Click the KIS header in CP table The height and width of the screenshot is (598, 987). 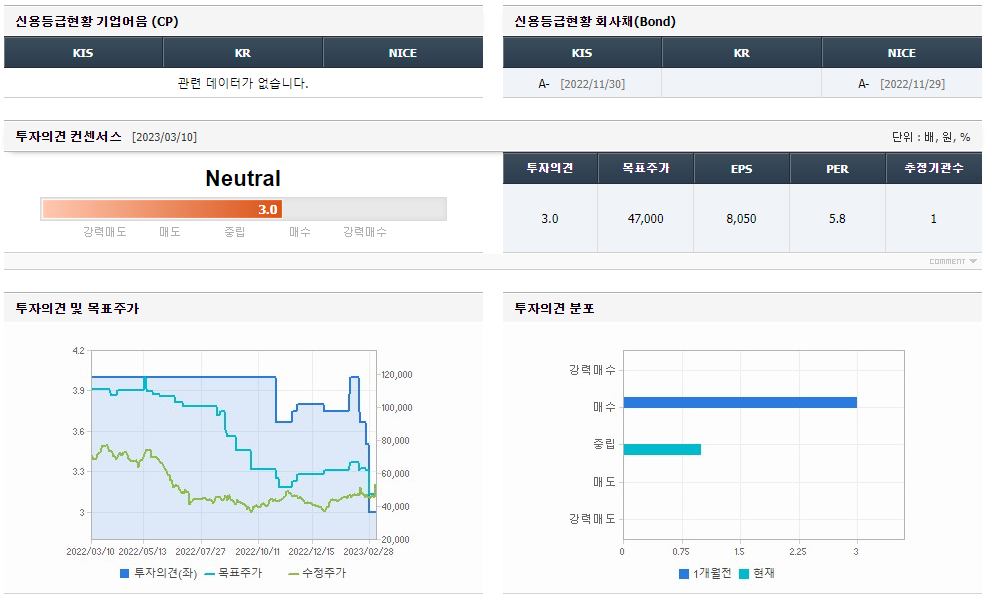tap(83, 53)
